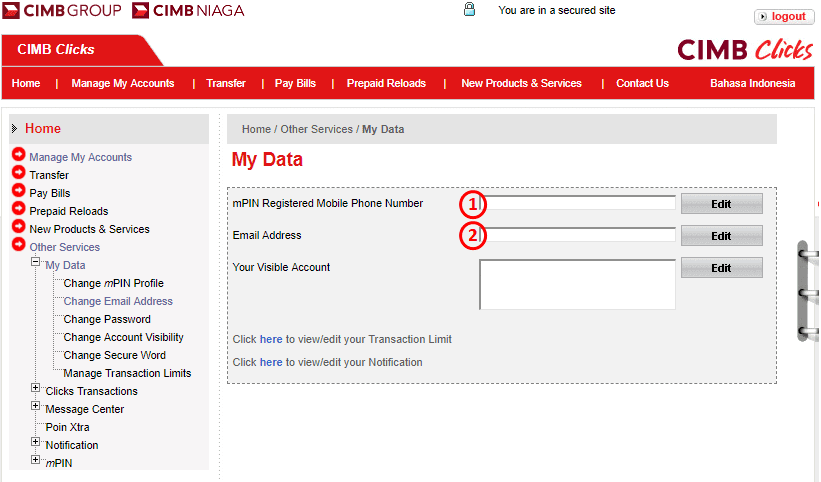Click the red arrow icon beside Pay Bills
Screen dimensions: 821x482
coord(19,190)
